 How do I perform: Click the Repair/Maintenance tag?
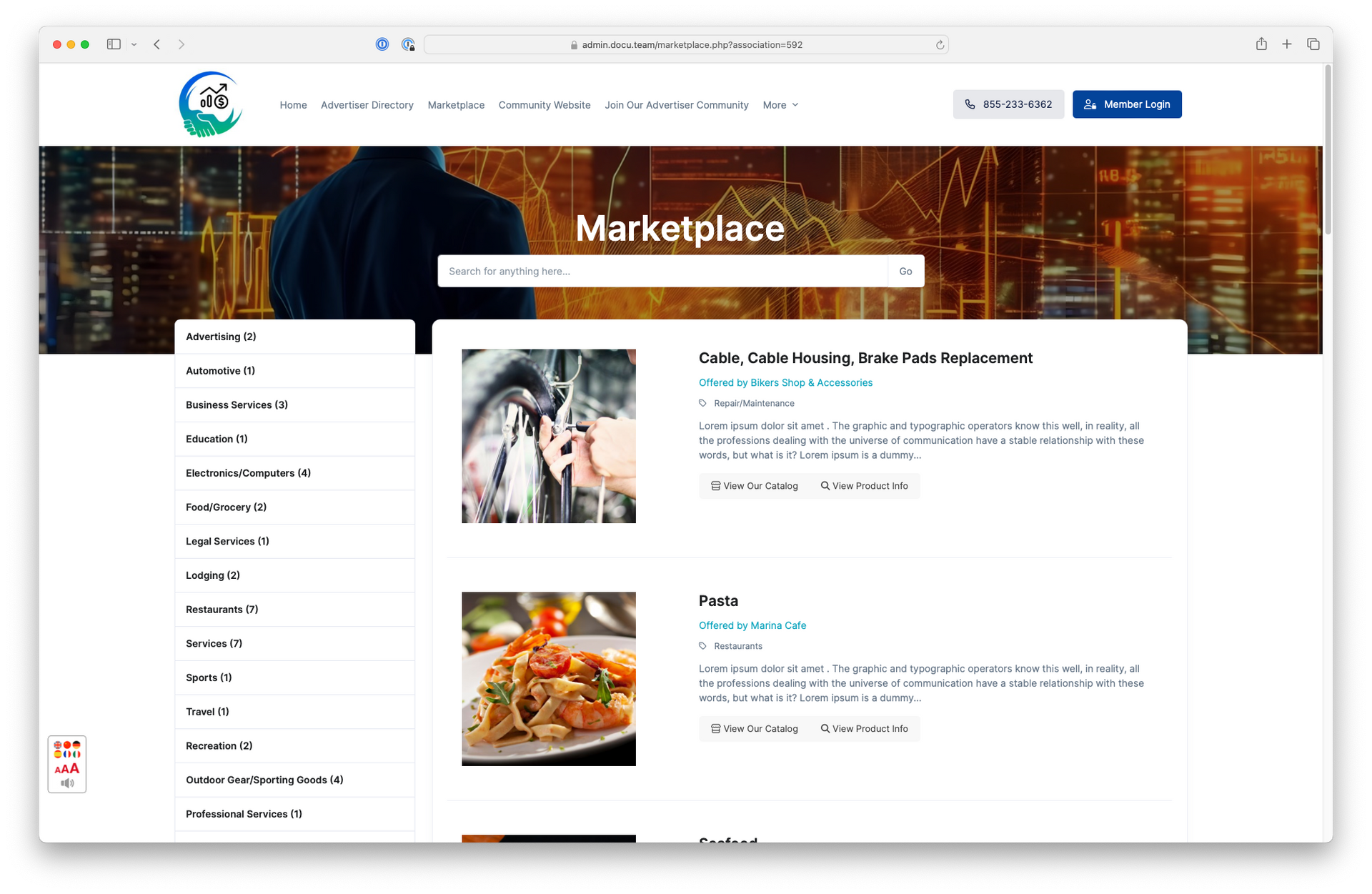pyautogui.click(x=754, y=404)
